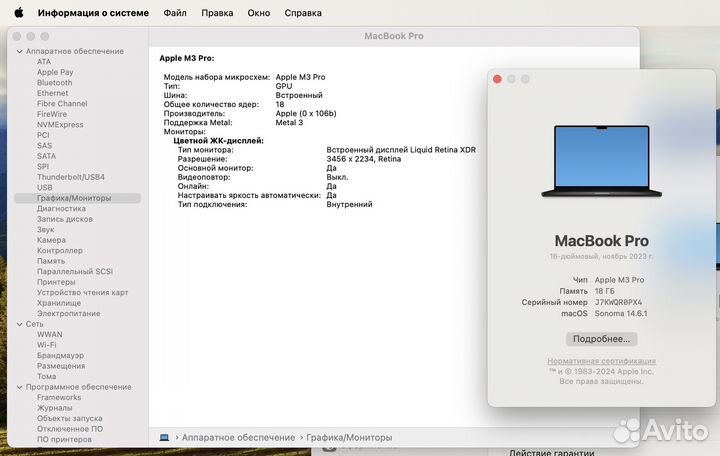The image size is (720, 456).
Task: Select FireWire in the sidebar
Action: [x=52, y=114]
